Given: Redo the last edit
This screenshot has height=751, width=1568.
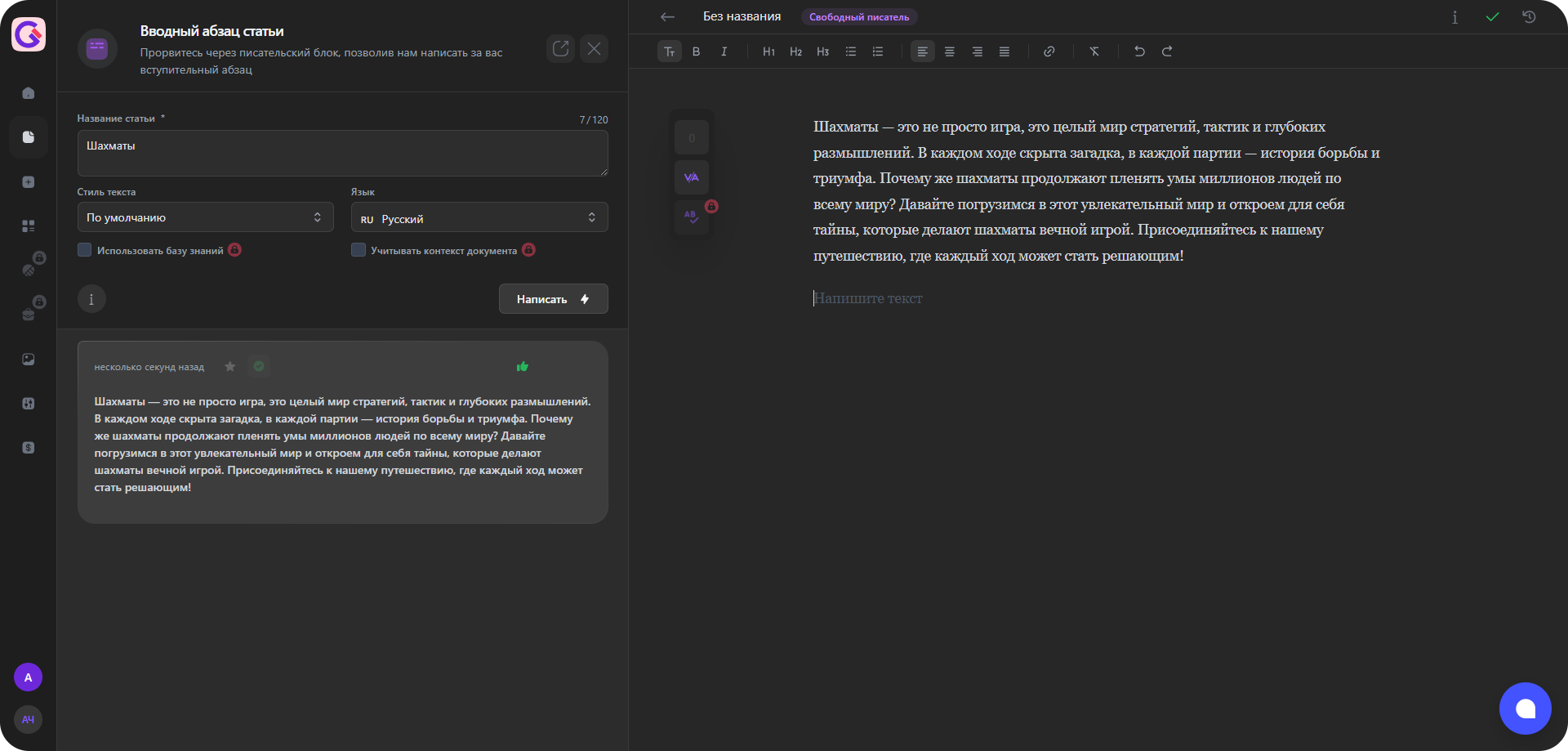Looking at the screenshot, I should coord(1167,51).
